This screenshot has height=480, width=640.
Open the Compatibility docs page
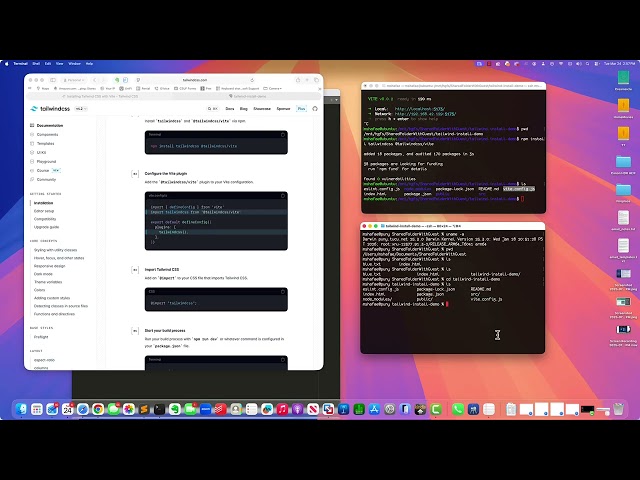pos(45,219)
